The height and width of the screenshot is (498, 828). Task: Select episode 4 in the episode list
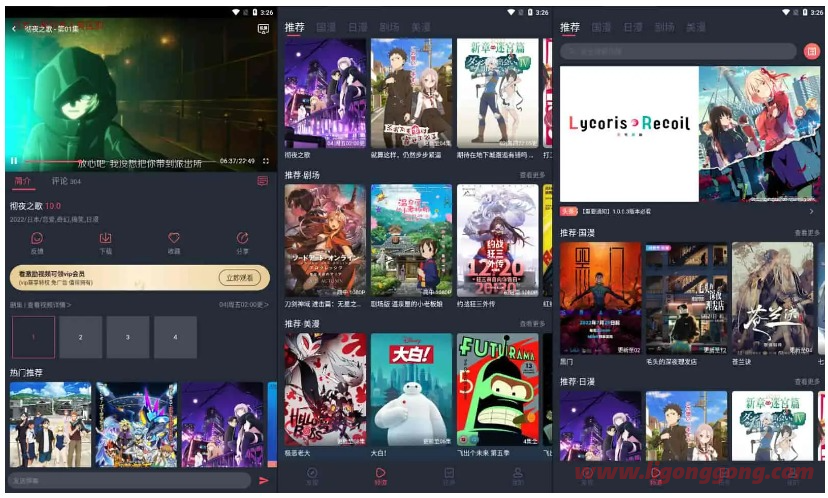[x=175, y=337]
